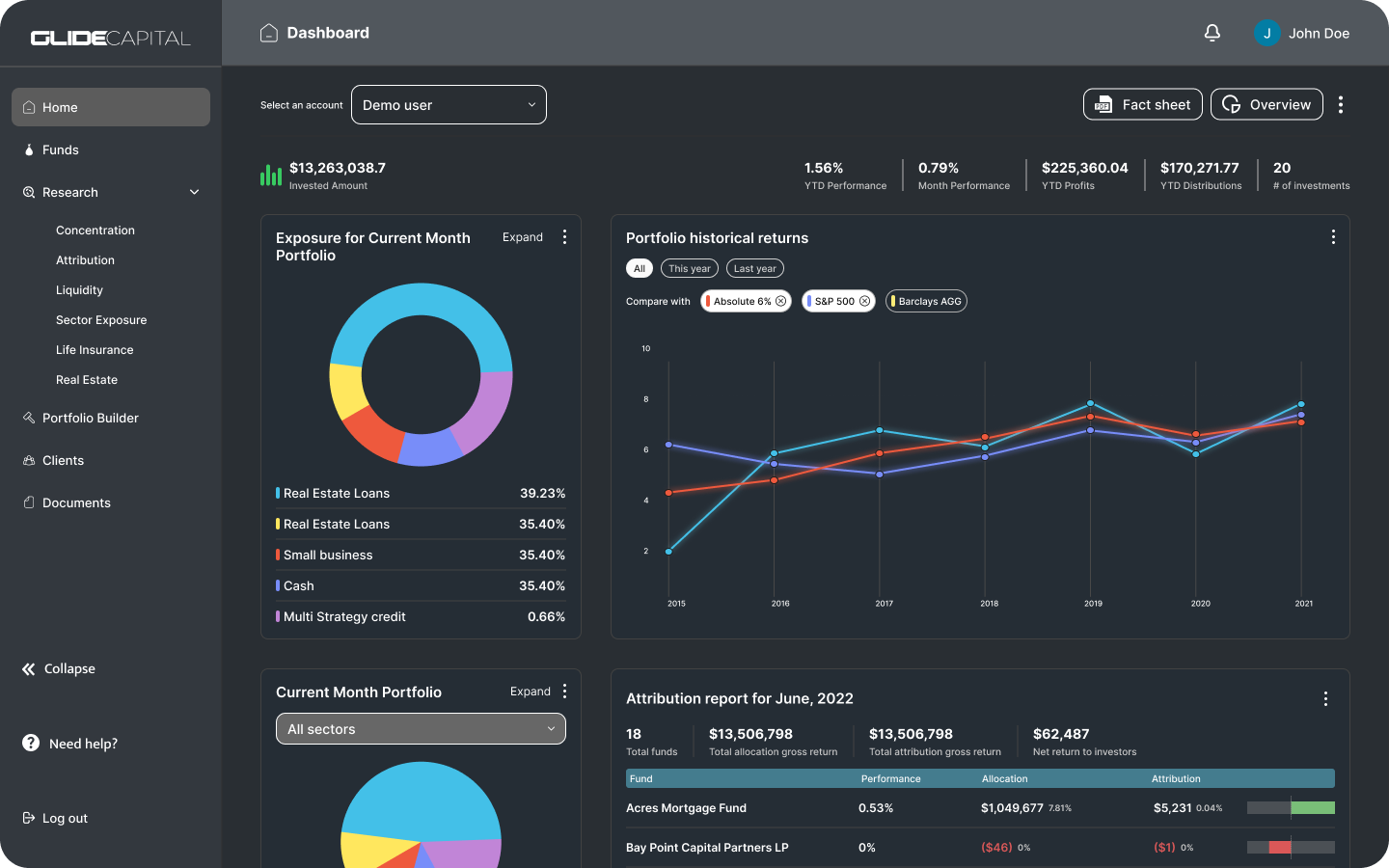Open Life Insurance under Research
Viewport: 1389px width, 868px height.
pos(95,350)
